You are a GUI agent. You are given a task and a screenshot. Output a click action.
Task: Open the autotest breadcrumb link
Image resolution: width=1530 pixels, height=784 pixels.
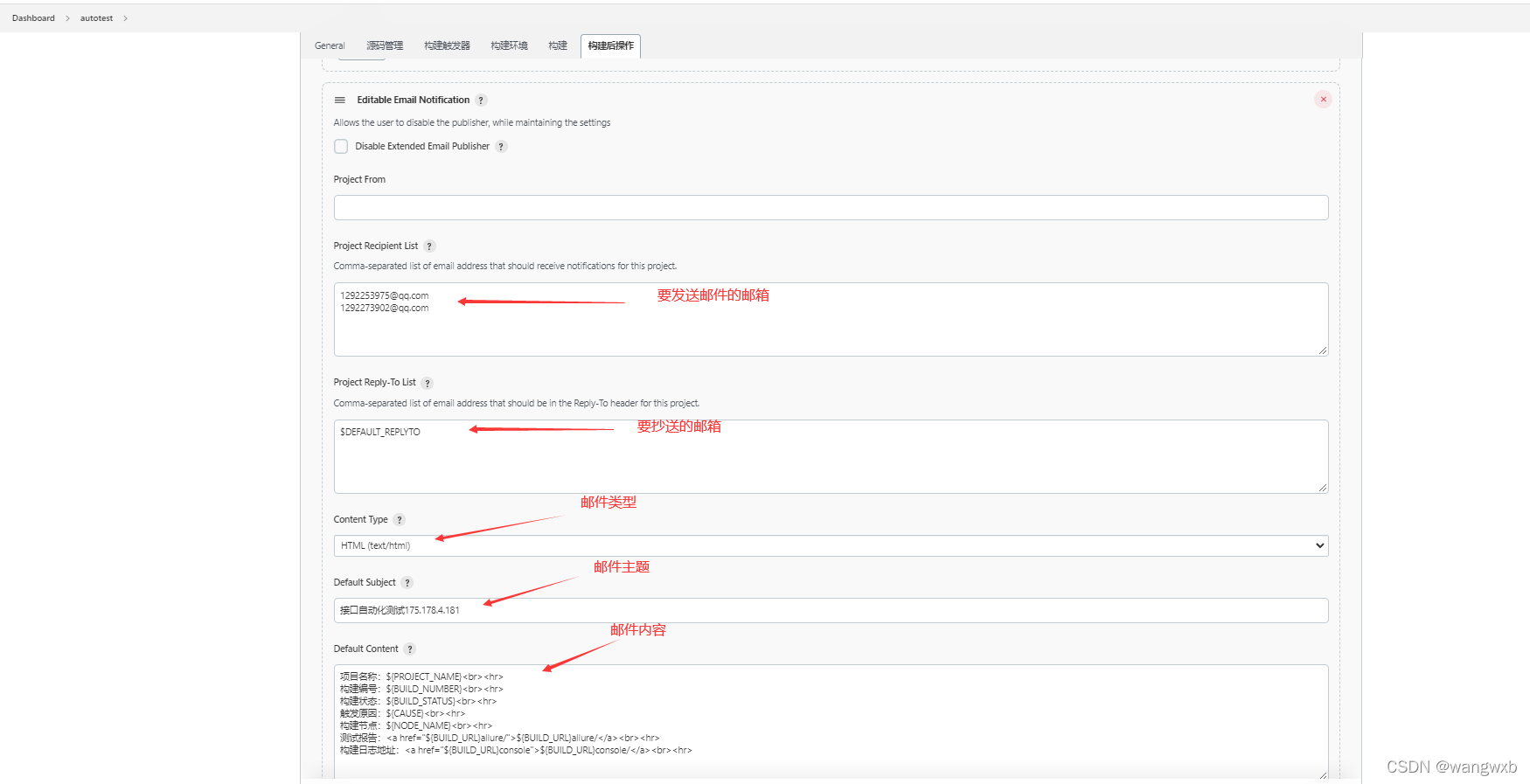tap(96, 18)
